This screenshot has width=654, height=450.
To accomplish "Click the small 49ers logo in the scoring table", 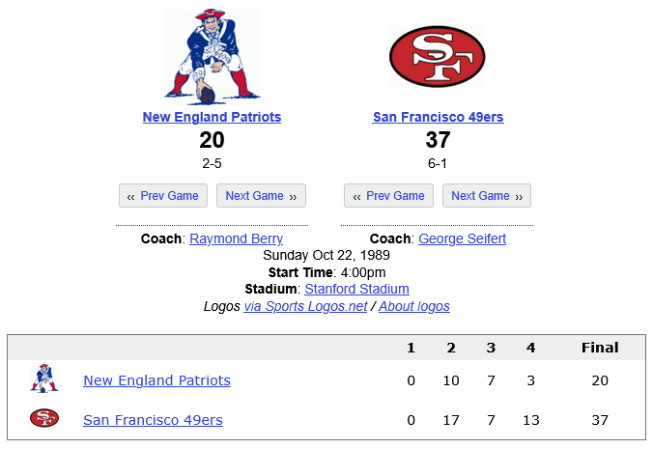I will pyautogui.click(x=44, y=419).
